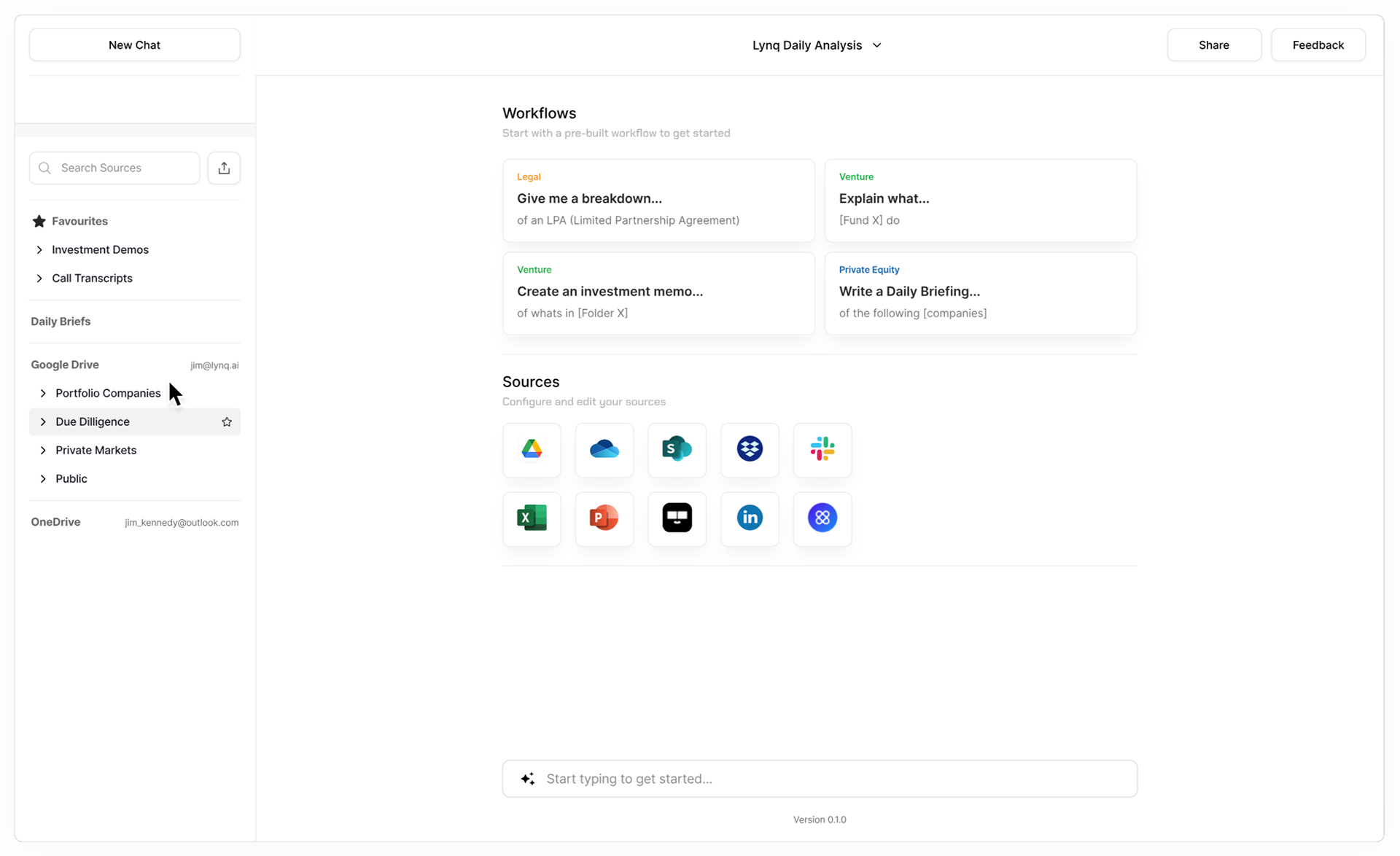Viewport: 1400px width, 856px height.
Task: Click the jim@lynq.ai account label
Action: (x=214, y=365)
